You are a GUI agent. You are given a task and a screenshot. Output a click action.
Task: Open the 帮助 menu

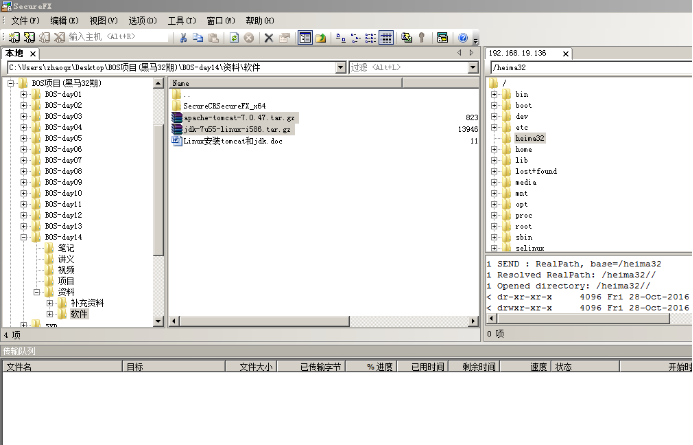point(260,20)
